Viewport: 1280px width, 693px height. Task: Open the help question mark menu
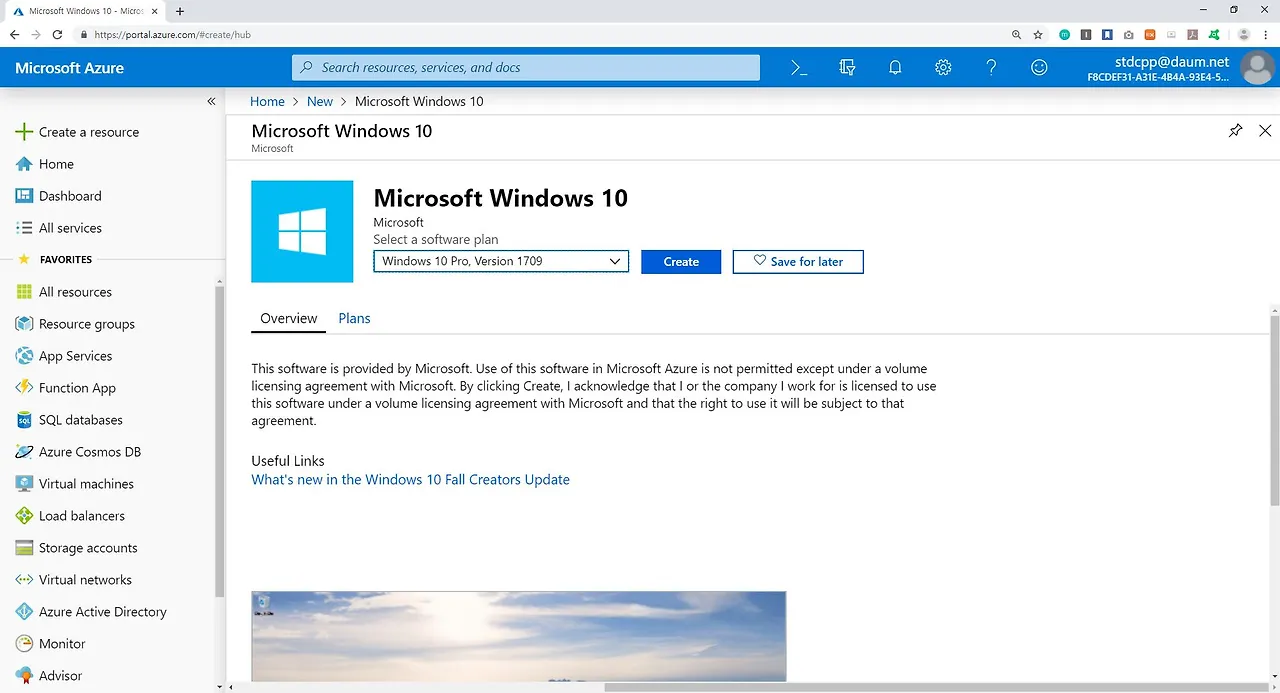tap(991, 68)
